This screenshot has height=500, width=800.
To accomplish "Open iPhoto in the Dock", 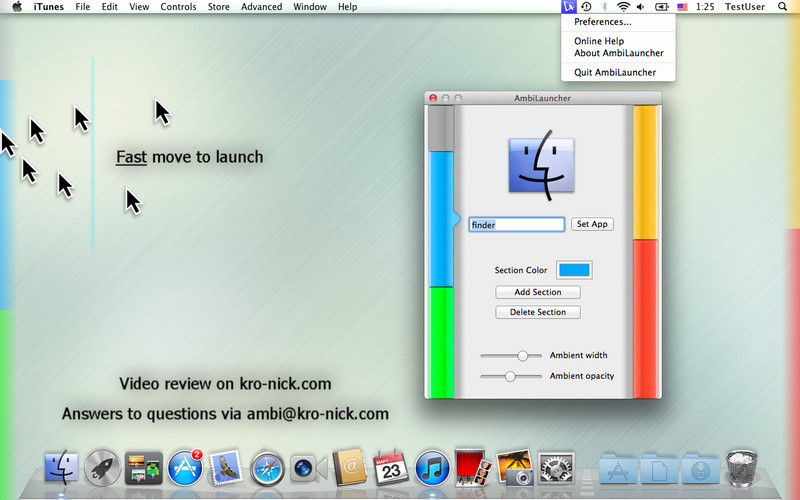I will 514,467.
